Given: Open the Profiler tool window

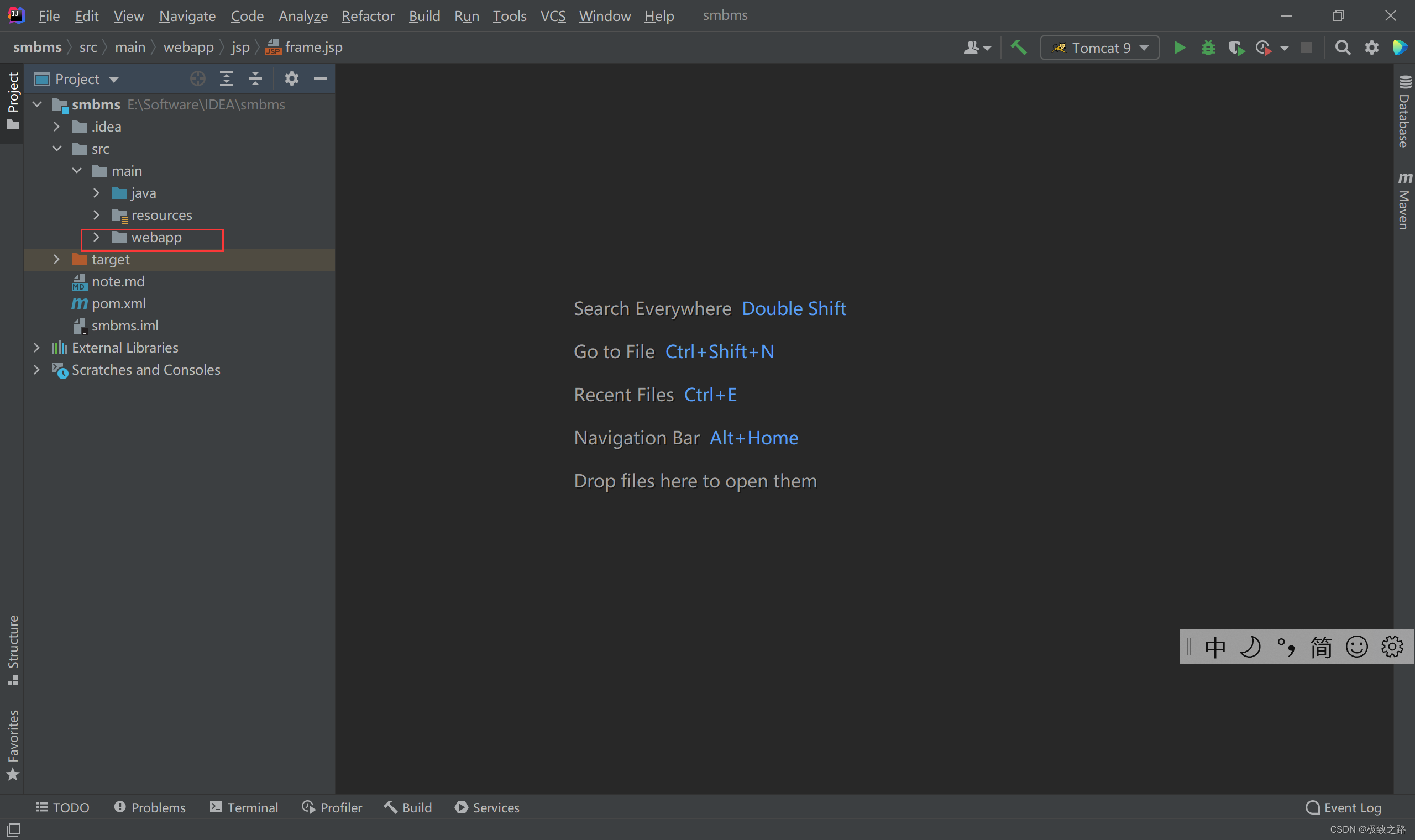Looking at the screenshot, I should click(332, 808).
